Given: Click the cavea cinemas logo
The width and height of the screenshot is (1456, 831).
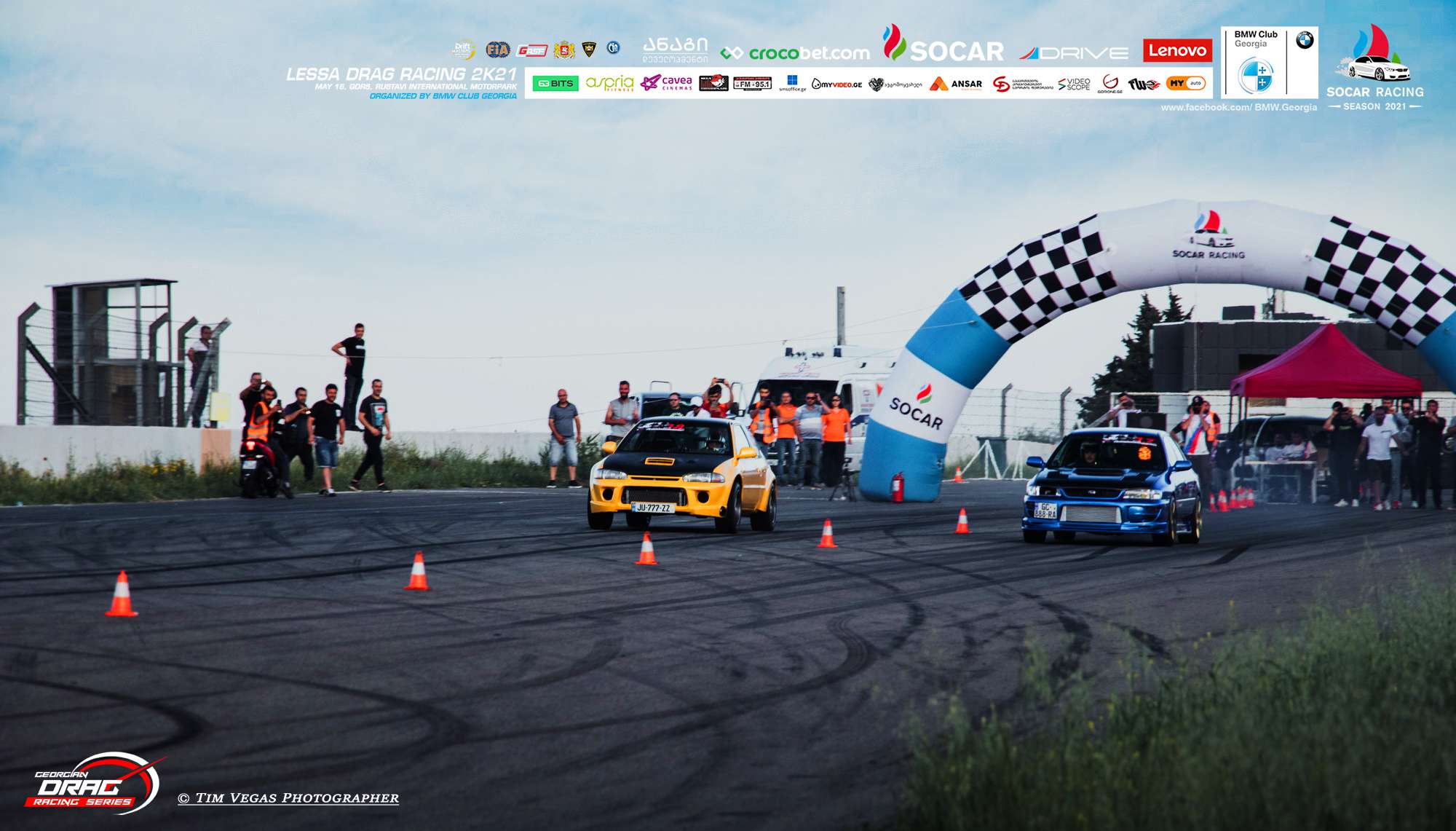Looking at the screenshot, I should (667, 83).
